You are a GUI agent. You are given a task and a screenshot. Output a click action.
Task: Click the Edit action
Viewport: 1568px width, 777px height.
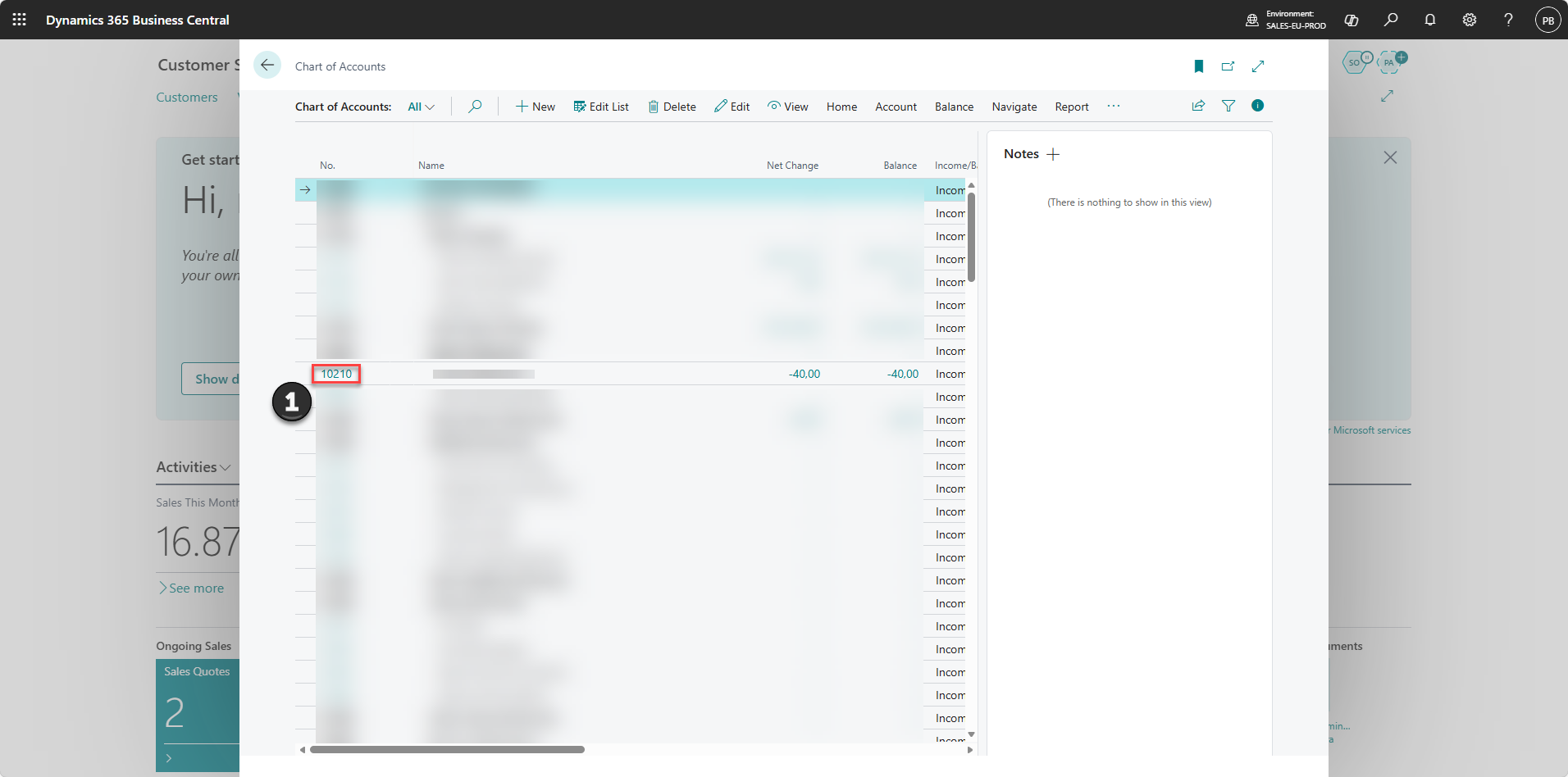tap(732, 107)
